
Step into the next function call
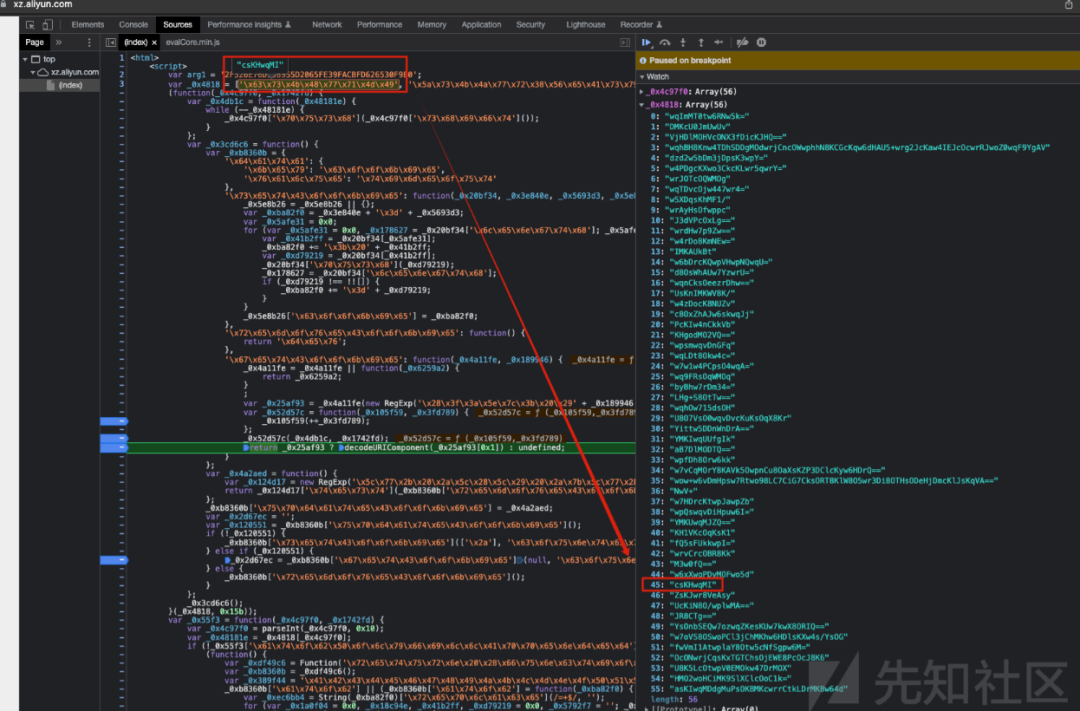coord(683,42)
